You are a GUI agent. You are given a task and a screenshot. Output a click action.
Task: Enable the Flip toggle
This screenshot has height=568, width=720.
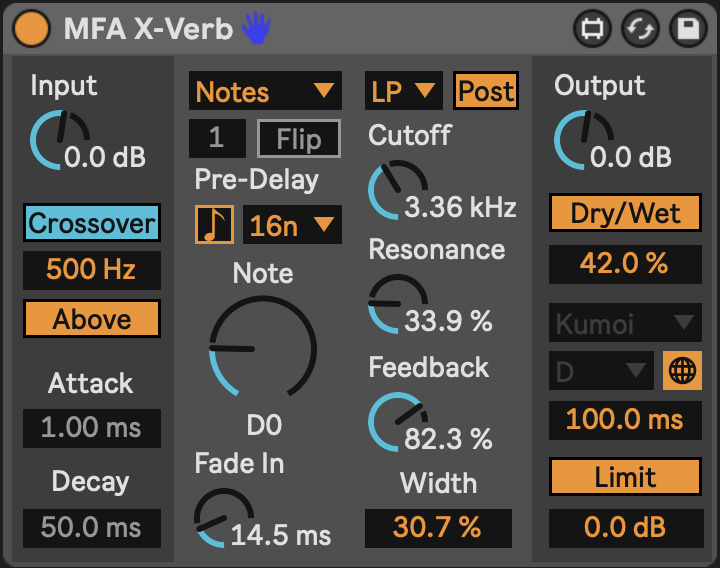pos(299,139)
